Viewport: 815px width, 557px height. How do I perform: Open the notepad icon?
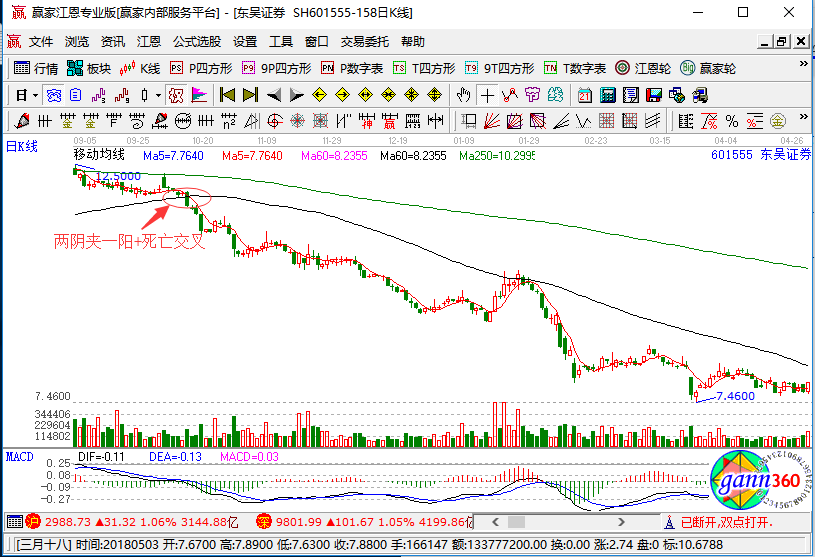(x=630, y=95)
